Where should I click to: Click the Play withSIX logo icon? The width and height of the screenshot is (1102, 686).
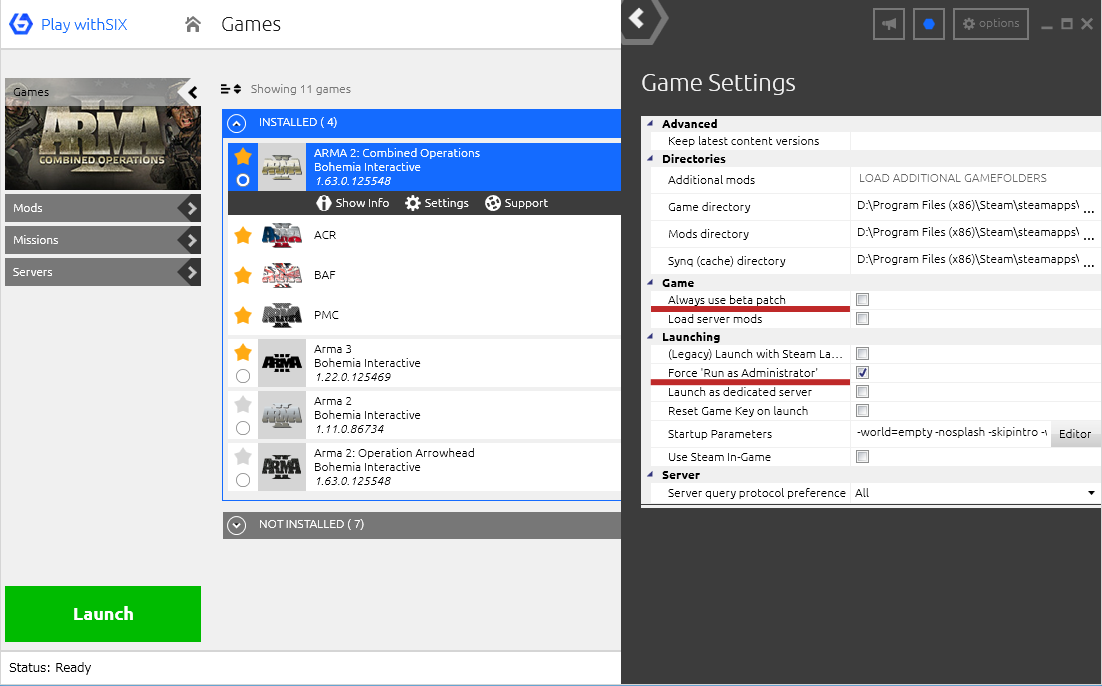20,24
